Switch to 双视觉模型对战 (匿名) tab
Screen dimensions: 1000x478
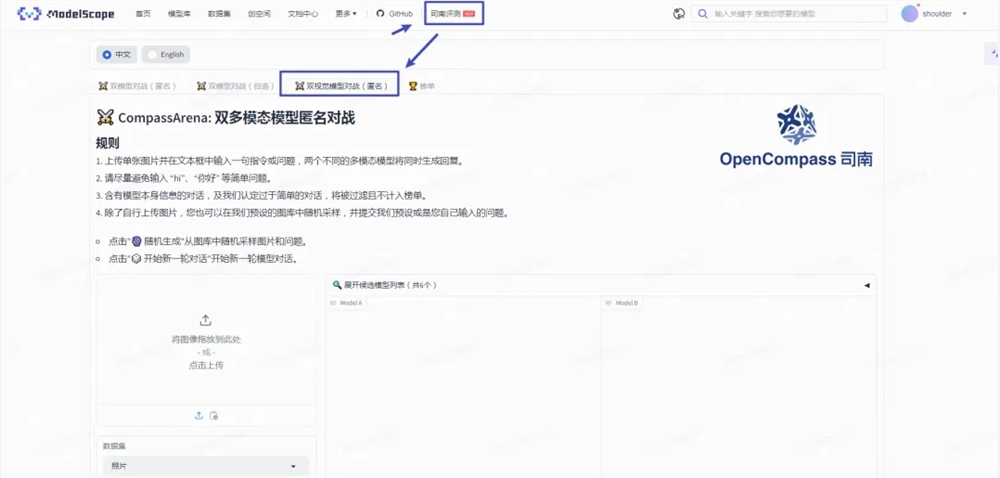pyautogui.click(x=340, y=86)
